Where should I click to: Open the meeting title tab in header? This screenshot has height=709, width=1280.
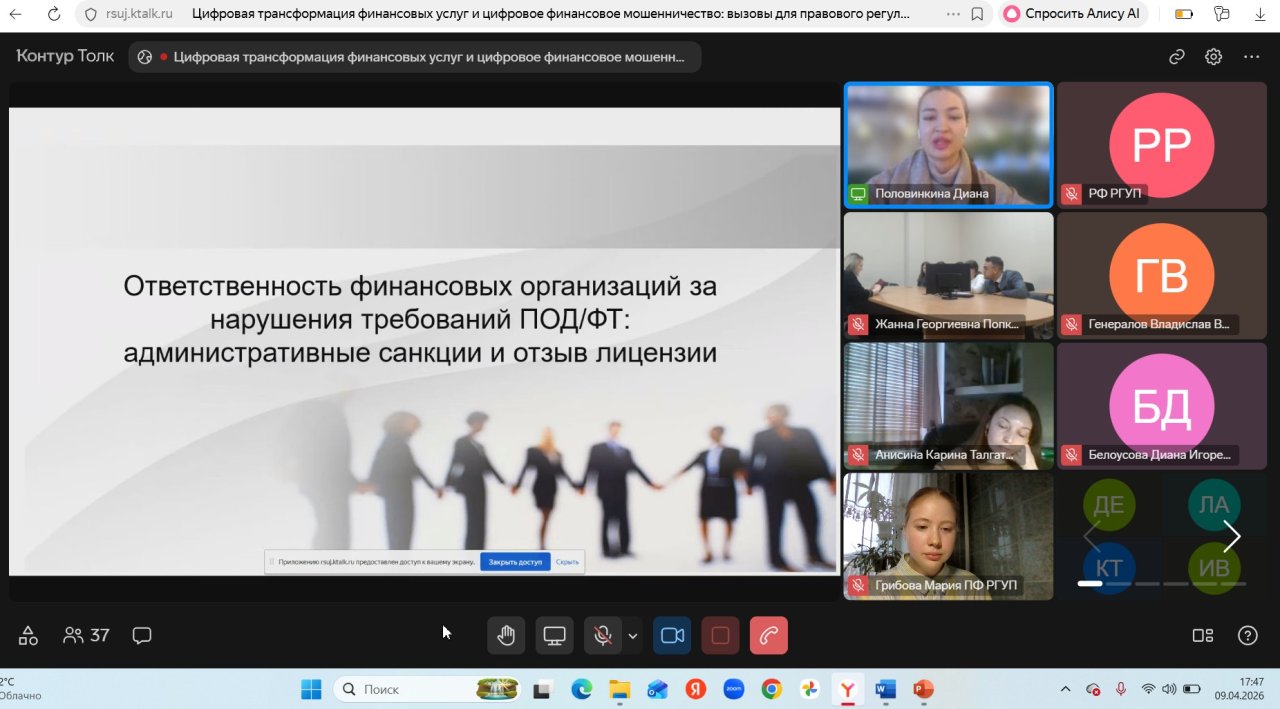pos(415,57)
